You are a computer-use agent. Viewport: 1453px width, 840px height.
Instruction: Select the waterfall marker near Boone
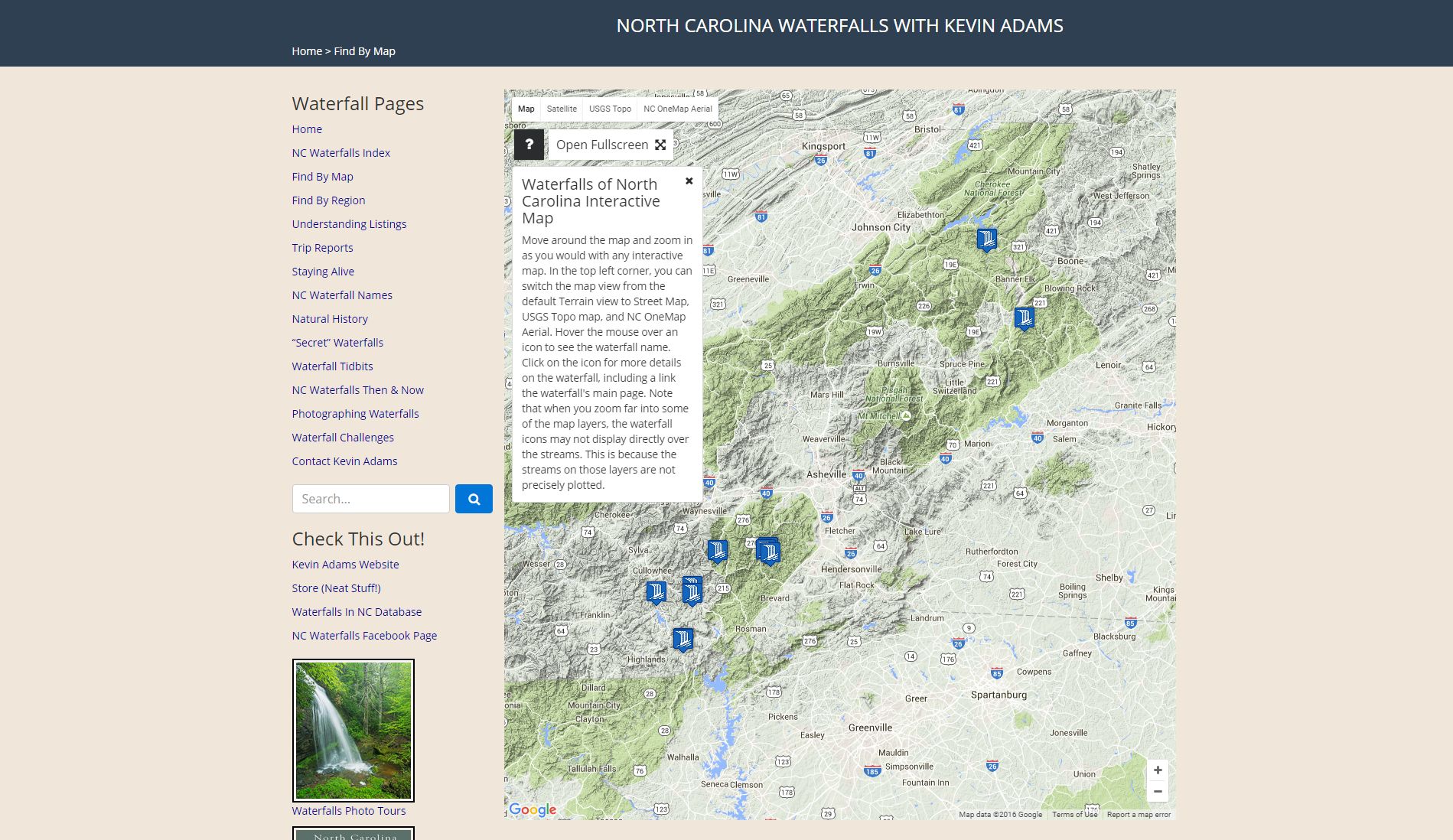coord(986,239)
